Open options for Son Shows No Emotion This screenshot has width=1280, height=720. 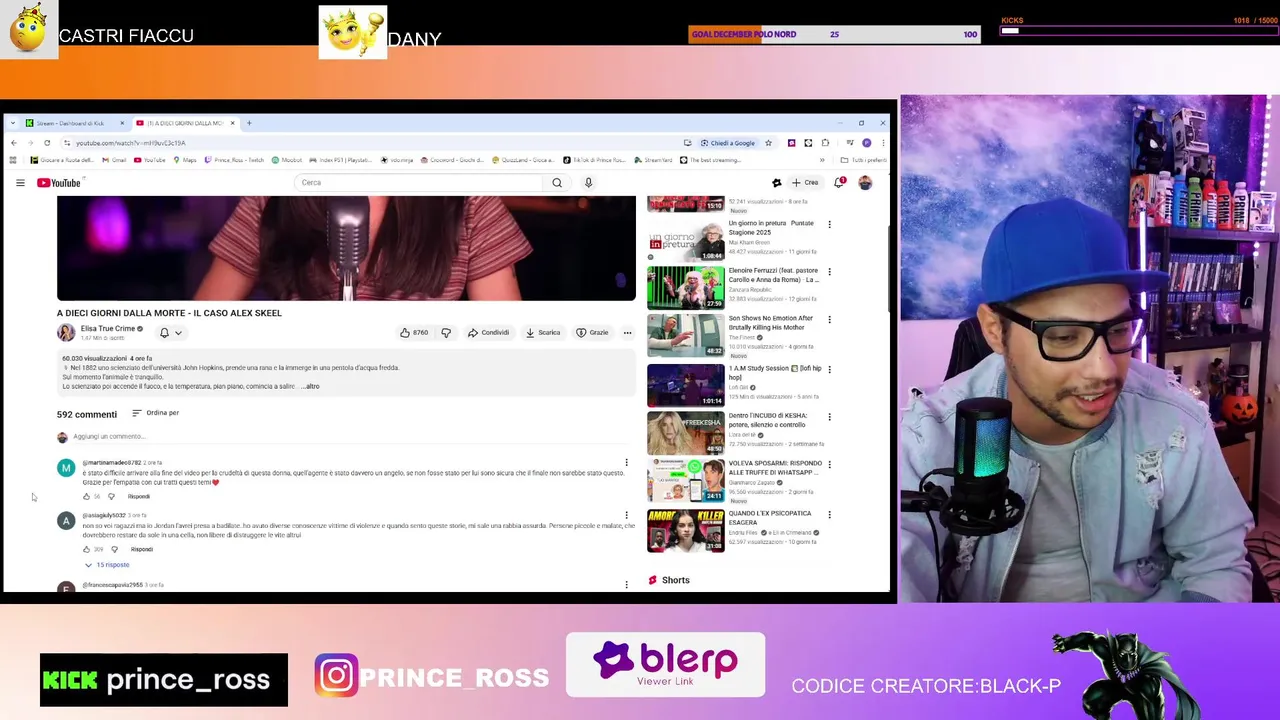tap(829, 320)
